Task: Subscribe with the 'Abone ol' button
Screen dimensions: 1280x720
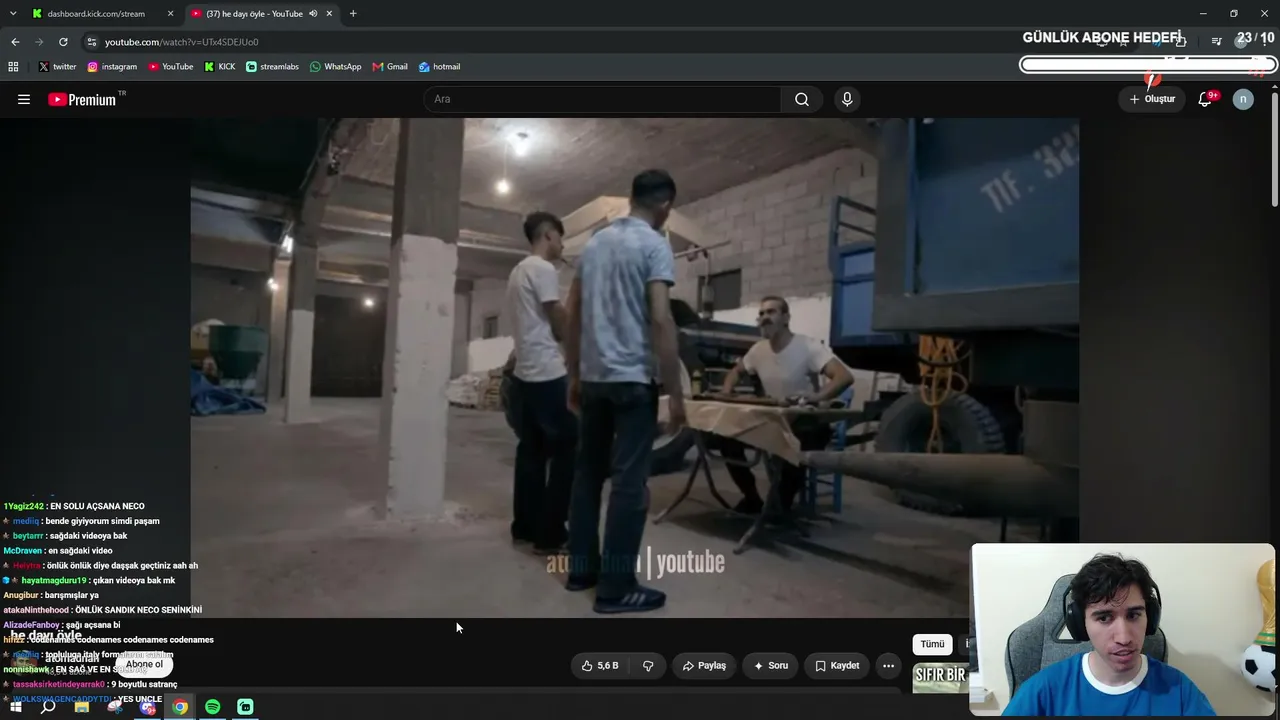Action: (x=144, y=664)
